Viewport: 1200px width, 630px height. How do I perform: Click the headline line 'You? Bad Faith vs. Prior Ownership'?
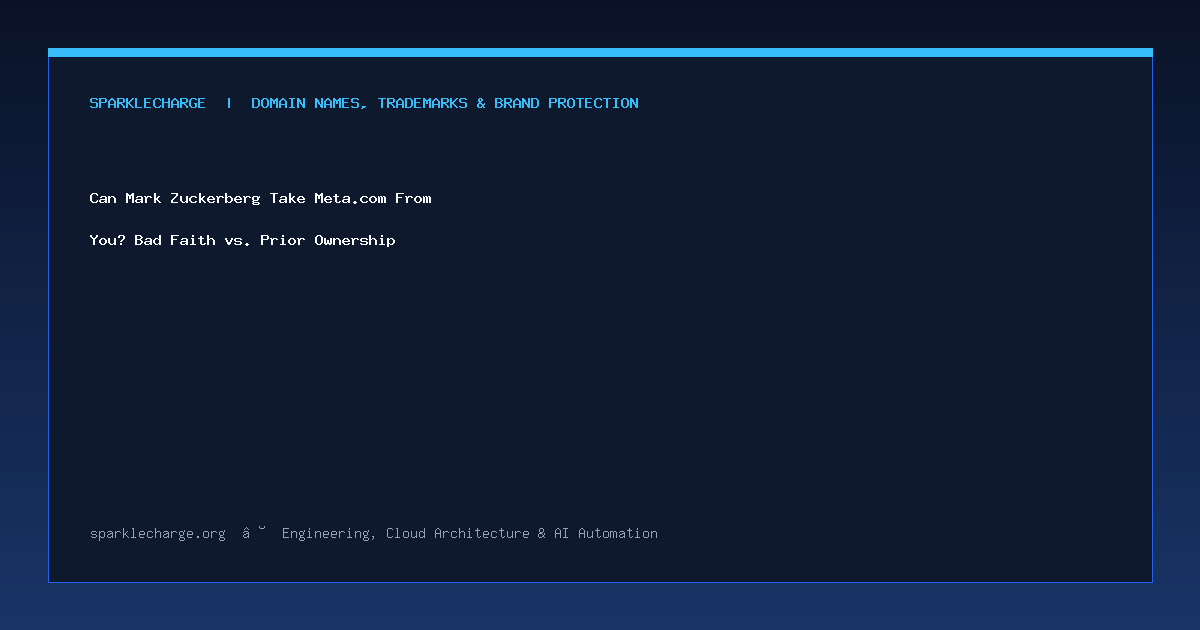click(243, 240)
